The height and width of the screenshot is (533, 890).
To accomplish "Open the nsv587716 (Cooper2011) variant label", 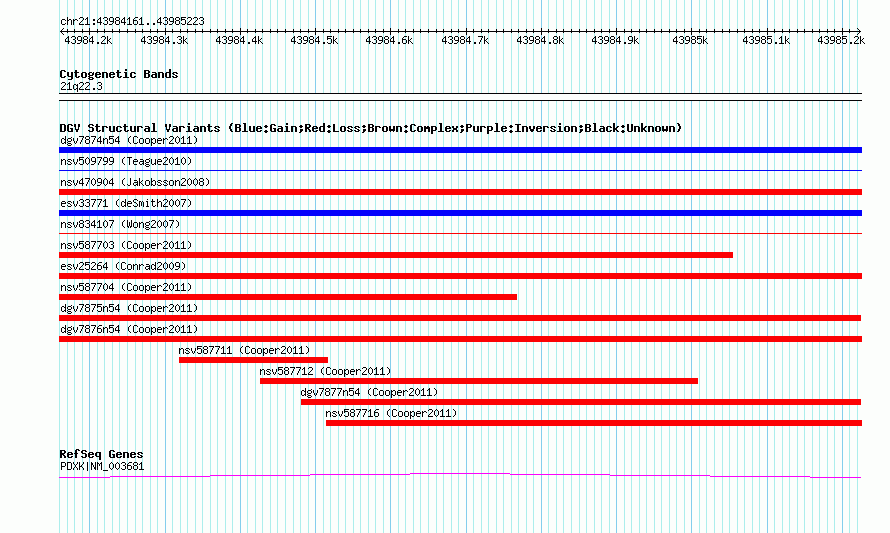I will (391, 413).
